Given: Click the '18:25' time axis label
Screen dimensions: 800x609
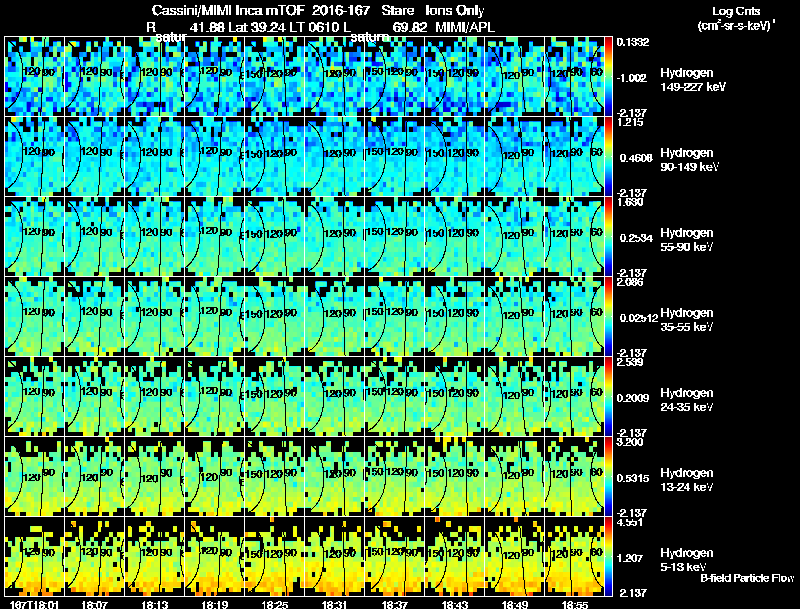Looking at the screenshot, I should (274, 605).
